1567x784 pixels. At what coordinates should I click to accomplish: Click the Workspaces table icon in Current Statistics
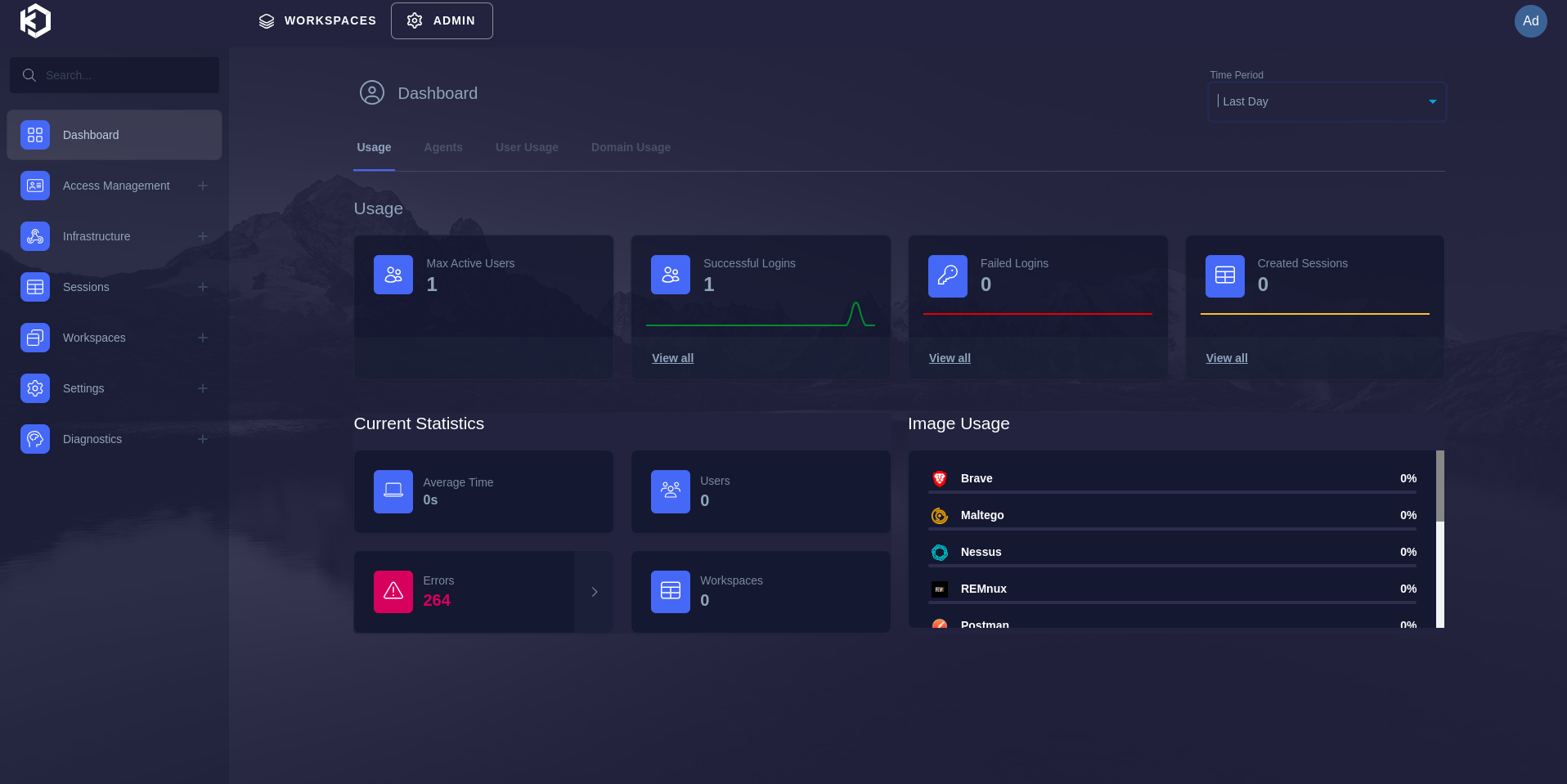[x=671, y=592]
